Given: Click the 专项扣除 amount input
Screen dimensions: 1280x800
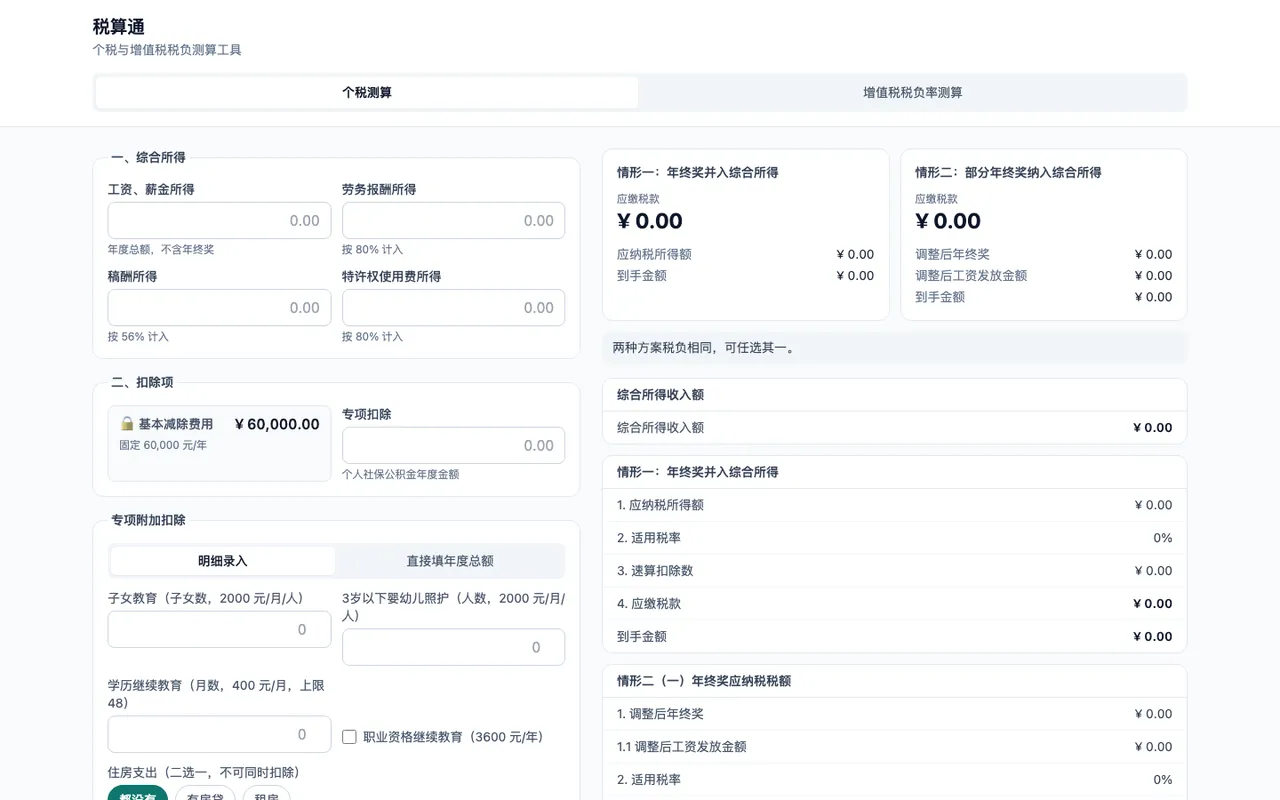Looking at the screenshot, I should click(453, 446).
